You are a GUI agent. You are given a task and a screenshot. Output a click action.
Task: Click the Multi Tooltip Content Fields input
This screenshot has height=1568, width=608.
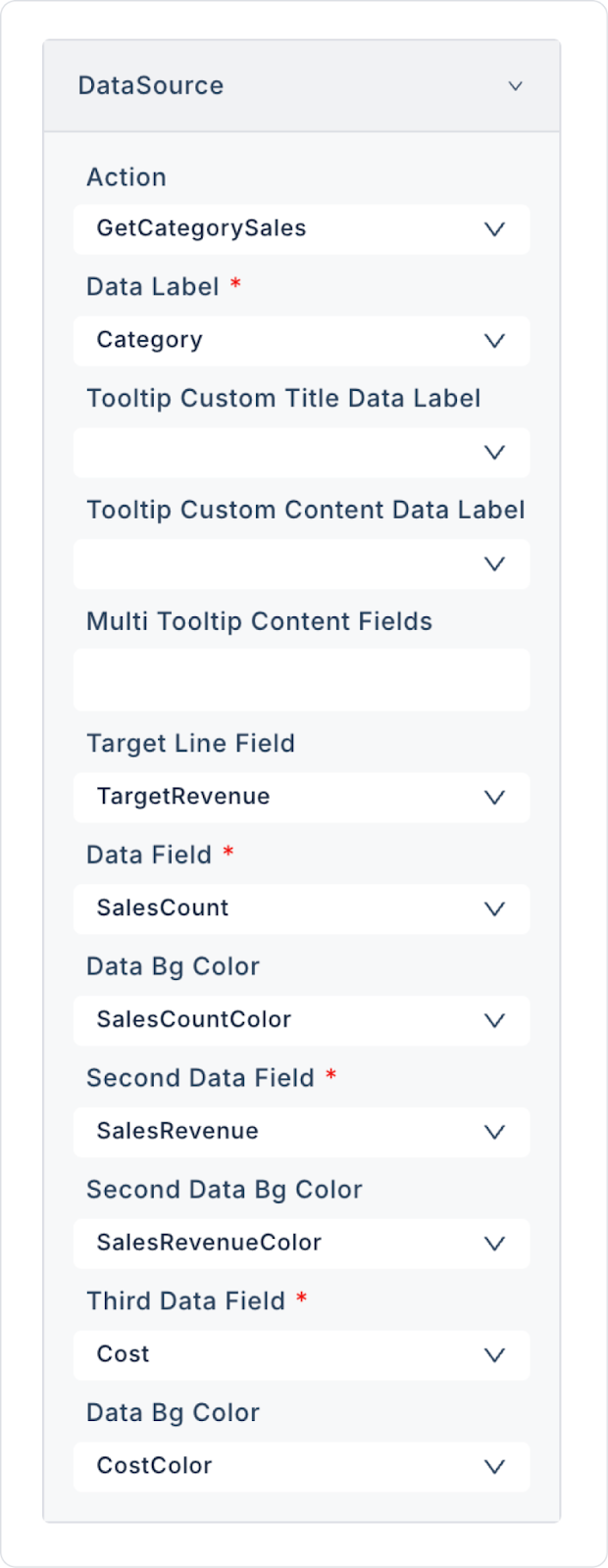pyautogui.click(x=301, y=680)
